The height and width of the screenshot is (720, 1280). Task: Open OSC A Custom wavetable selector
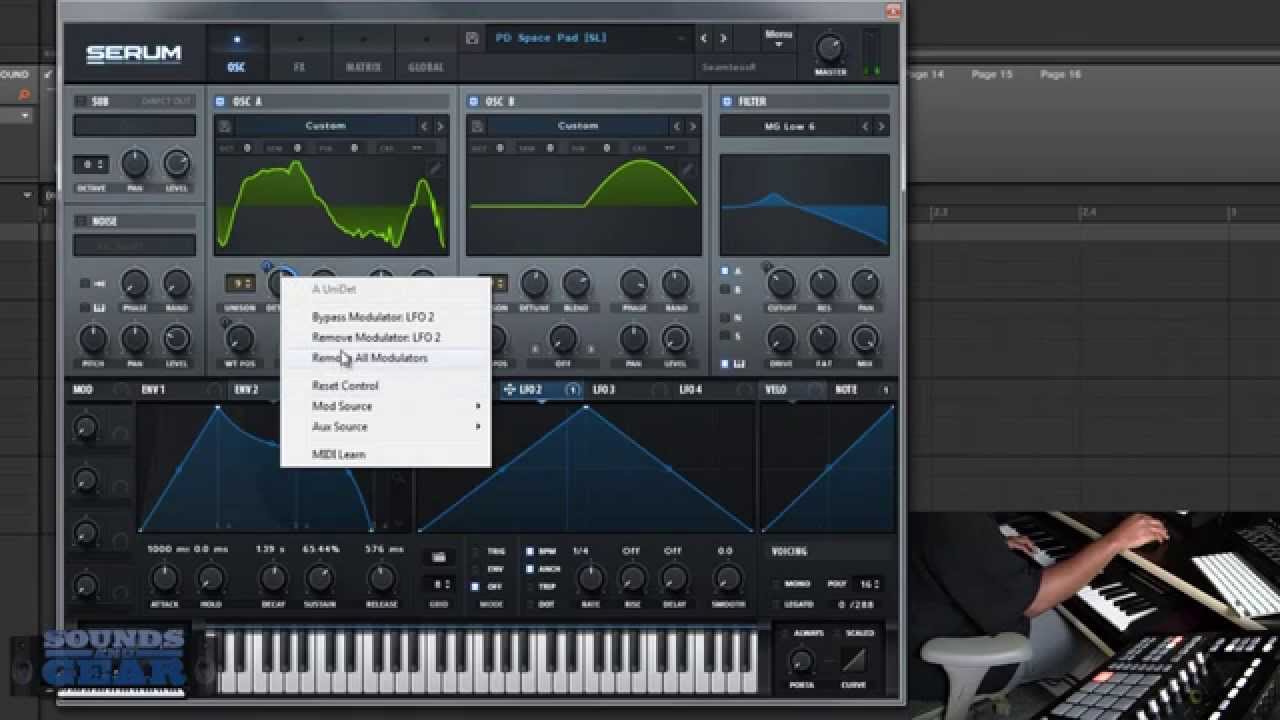326,126
